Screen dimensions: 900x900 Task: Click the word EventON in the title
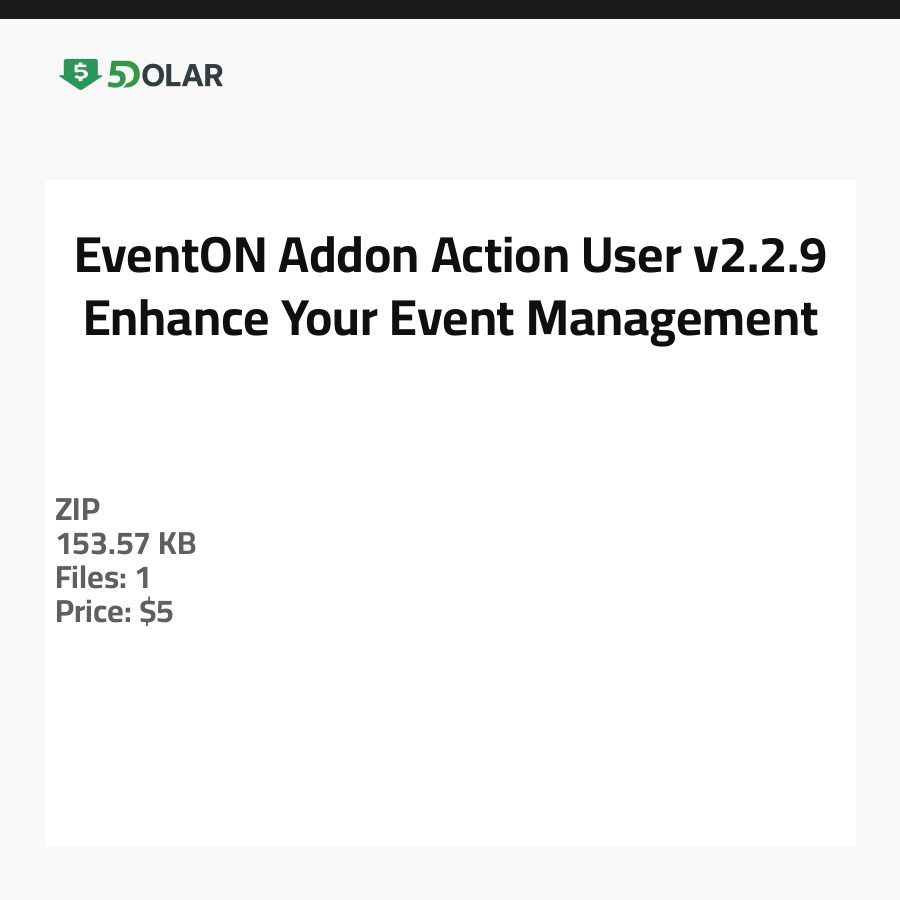point(169,258)
